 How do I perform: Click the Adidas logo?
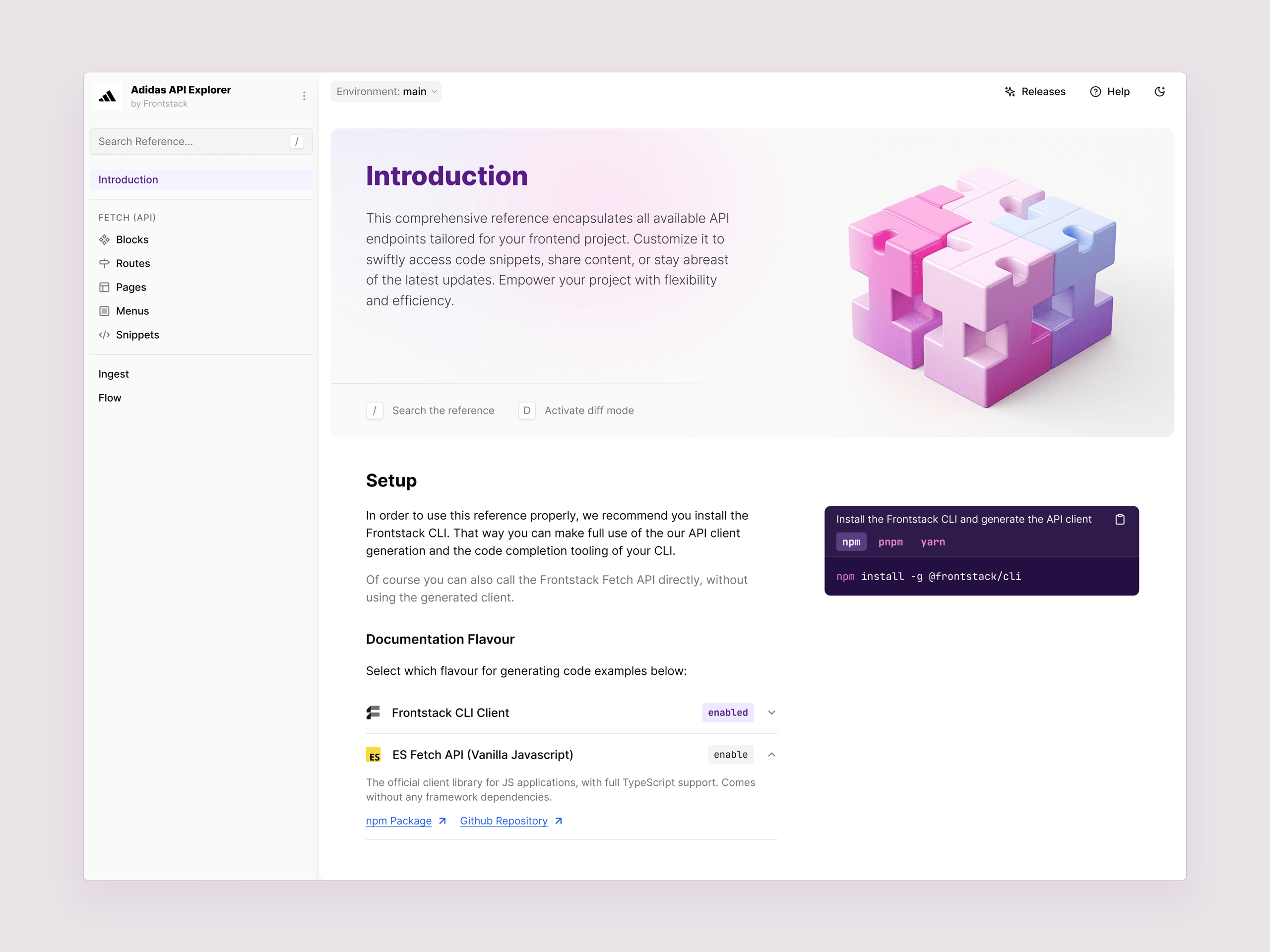pos(107,96)
